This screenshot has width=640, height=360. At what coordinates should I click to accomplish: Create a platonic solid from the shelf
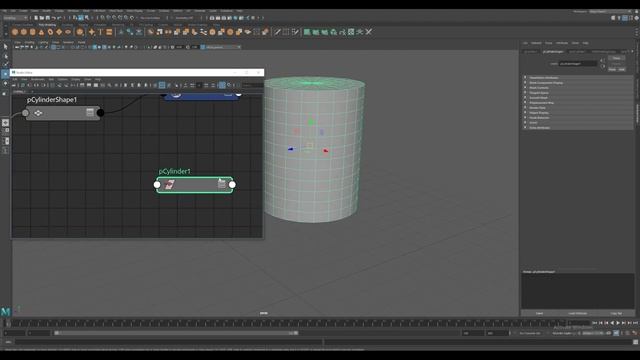coord(80,32)
